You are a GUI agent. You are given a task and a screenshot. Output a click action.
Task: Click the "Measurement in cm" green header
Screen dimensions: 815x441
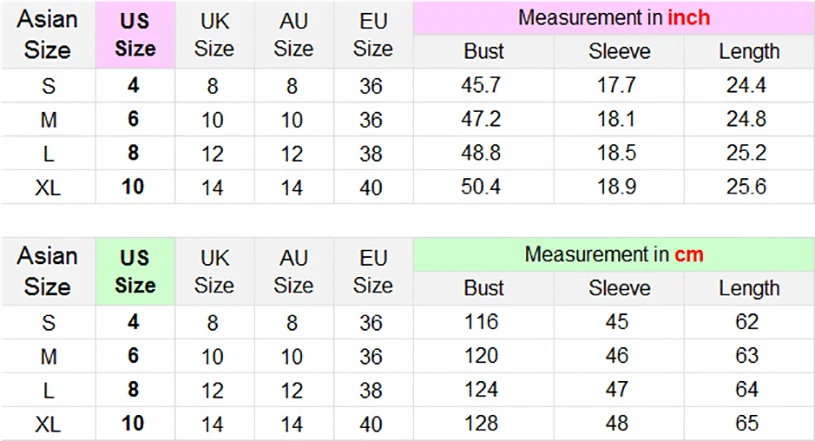tap(614, 254)
